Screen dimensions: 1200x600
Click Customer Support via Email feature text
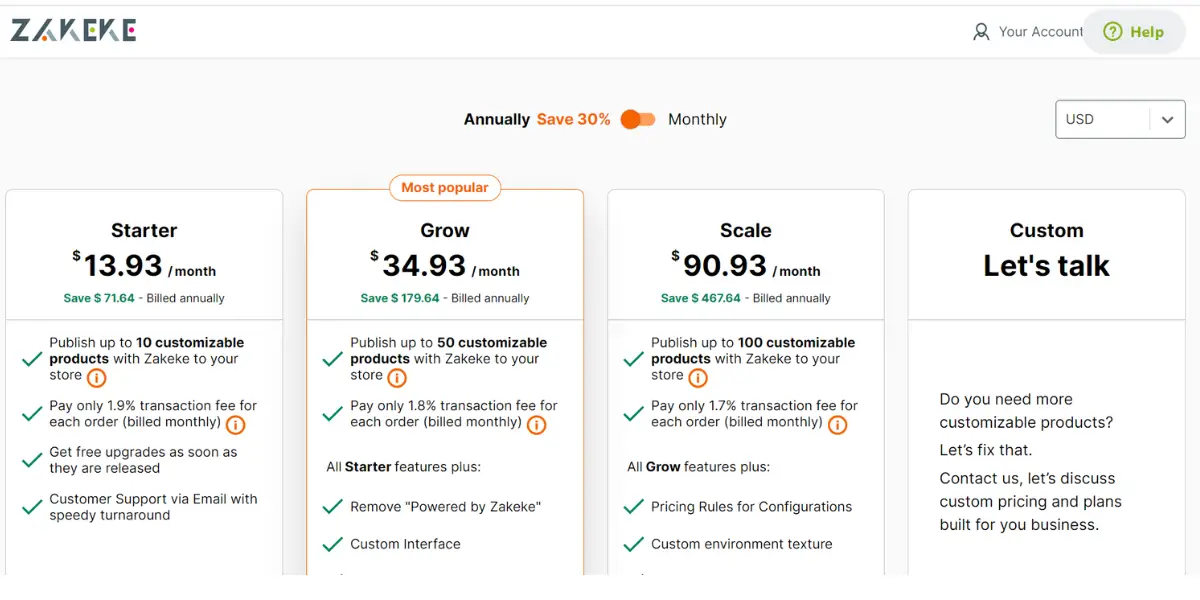(x=153, y=507)
